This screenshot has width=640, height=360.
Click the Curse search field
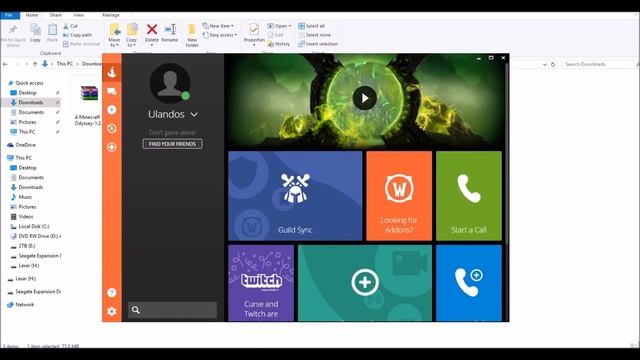(172, 310)
